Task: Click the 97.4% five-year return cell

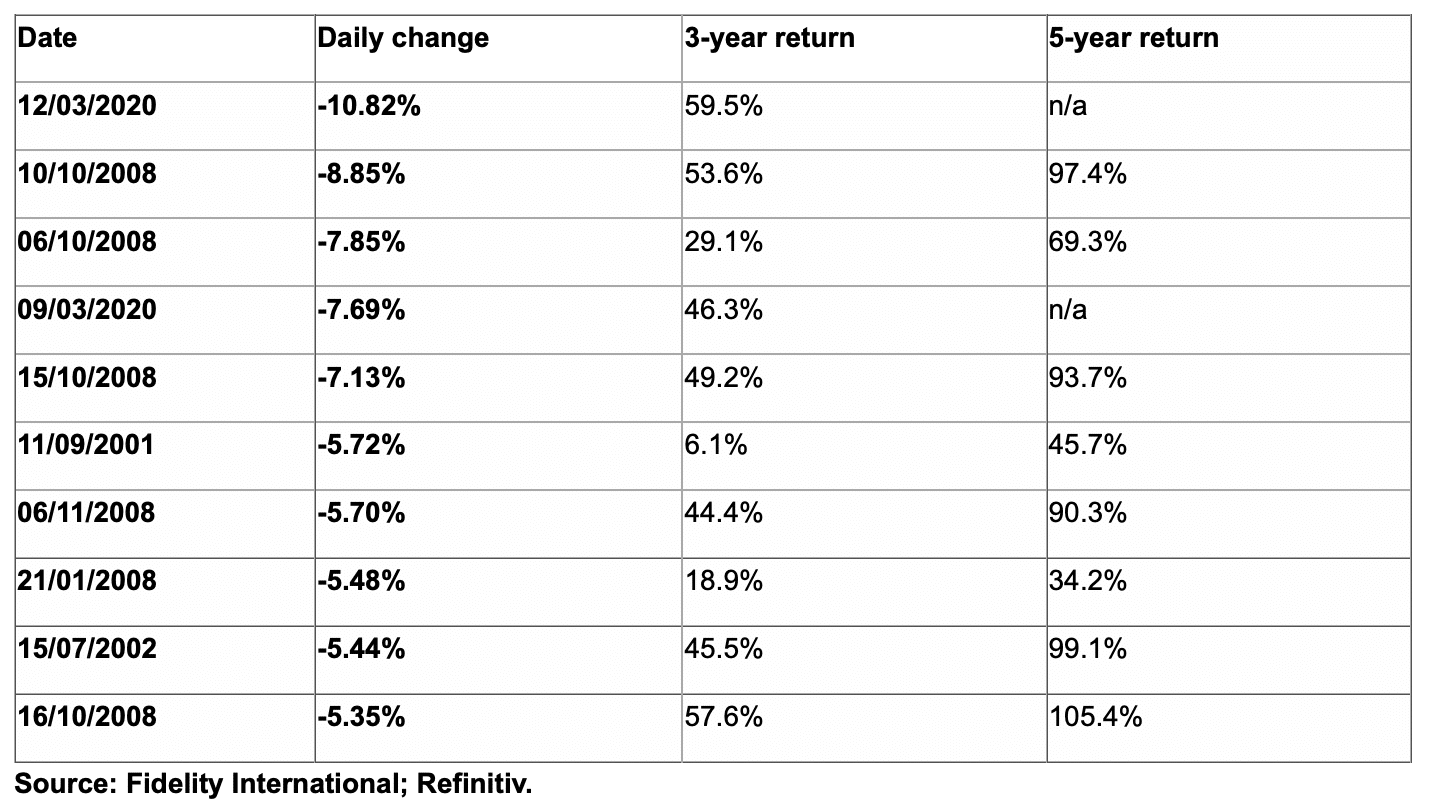Action: tap(1229, 183)
